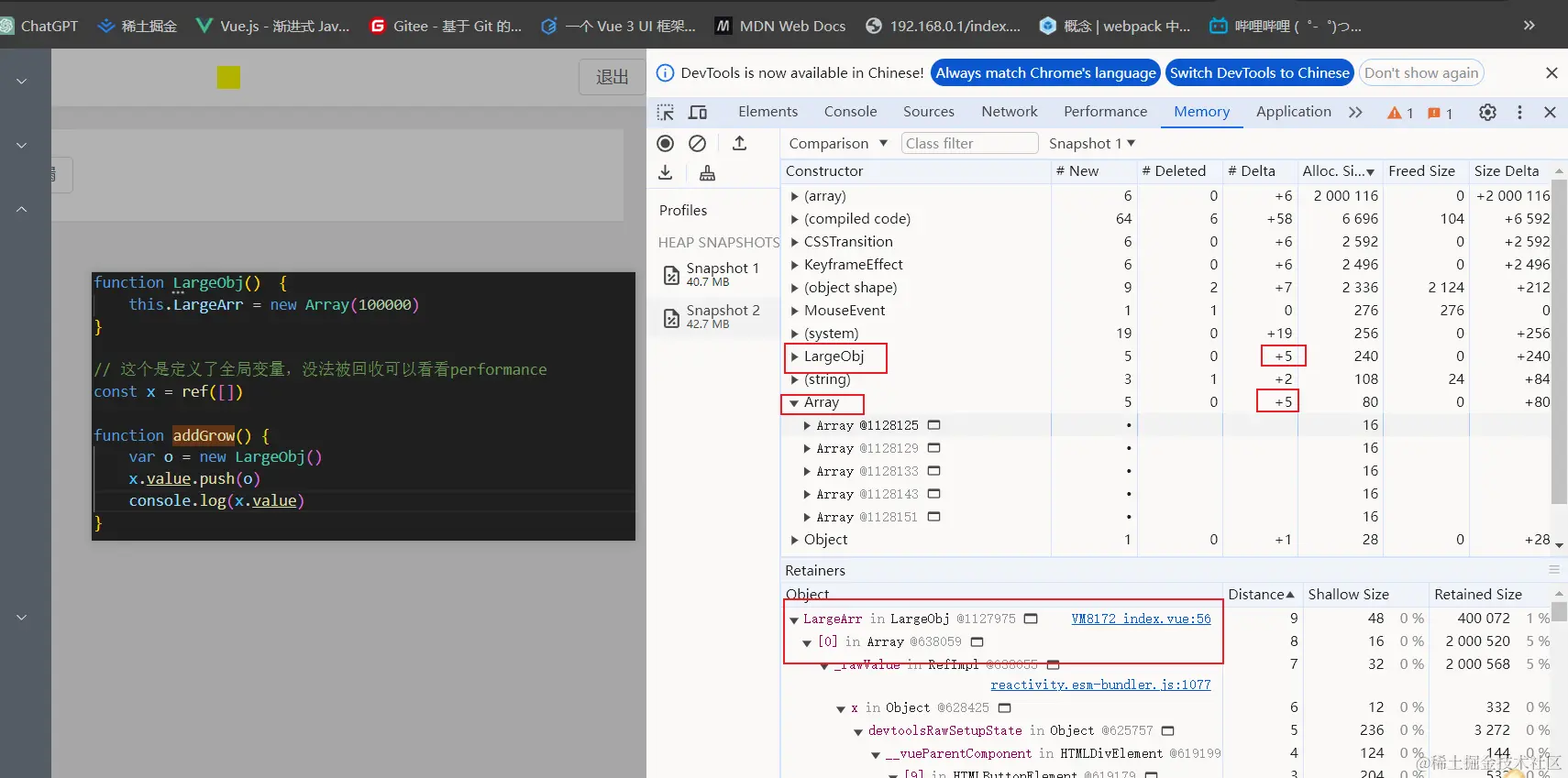The image size is (1568, 778).
Task: Open the Application tab
Action: pyautogui.click(x=1293, y=112)
